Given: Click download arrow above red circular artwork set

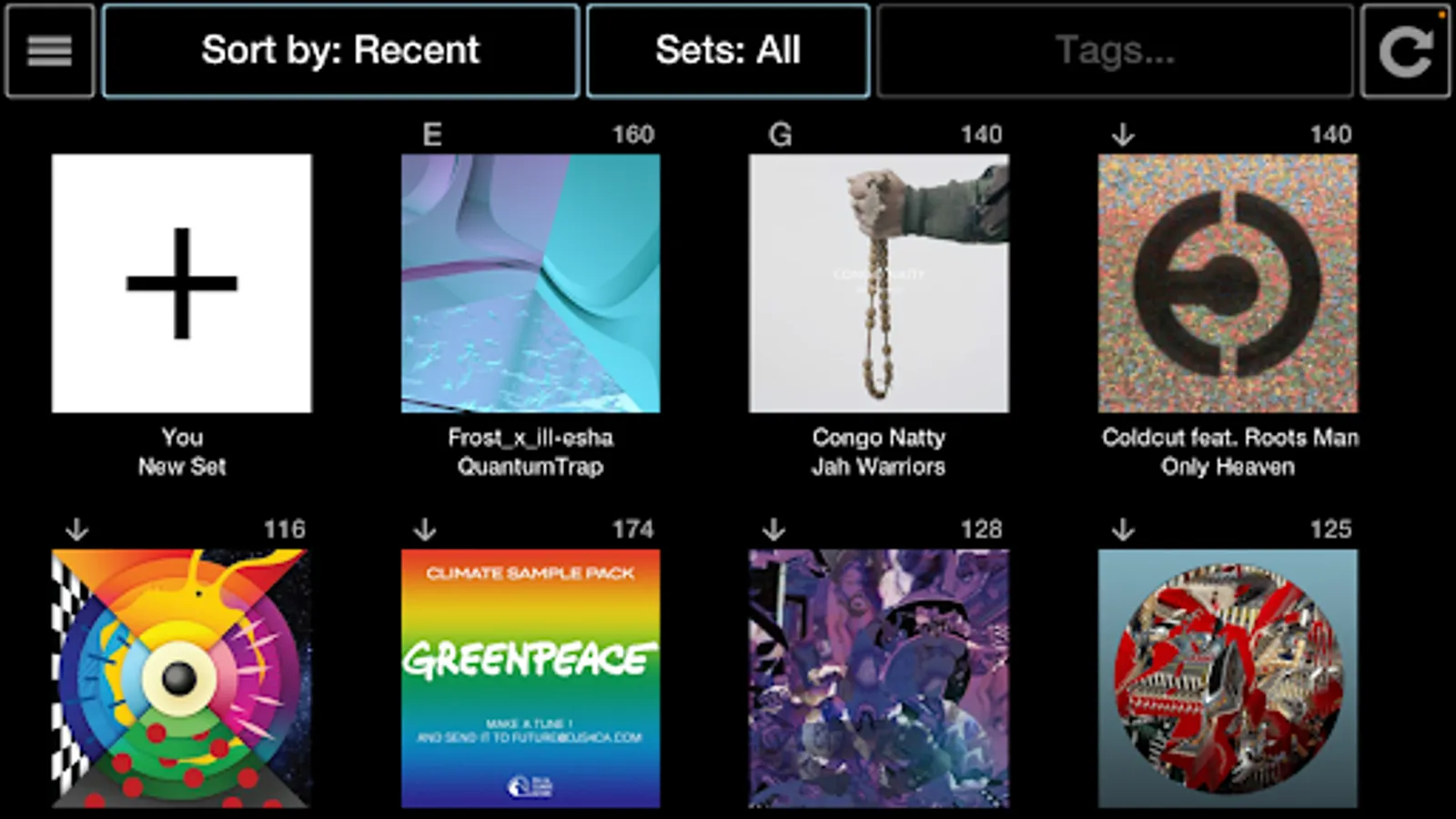Looking at the screenshot, I should pos(1123,529).
